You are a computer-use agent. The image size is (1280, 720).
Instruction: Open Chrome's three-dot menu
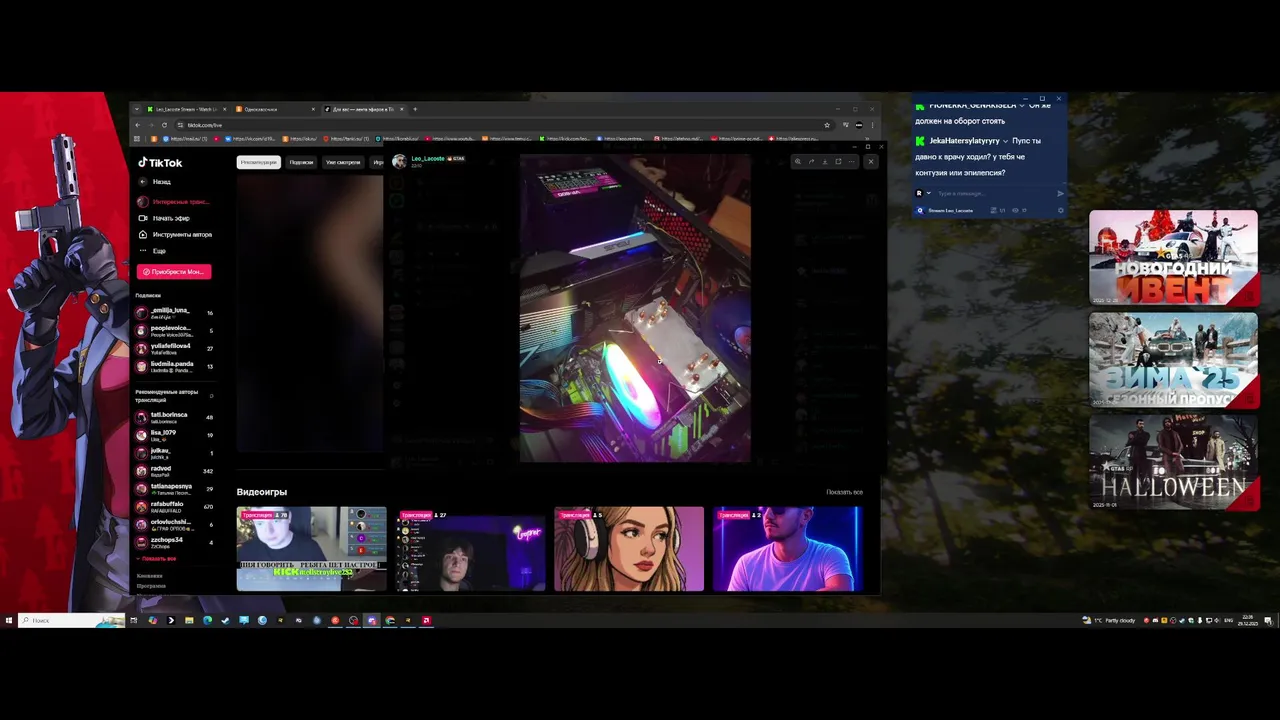coord(872,125)
